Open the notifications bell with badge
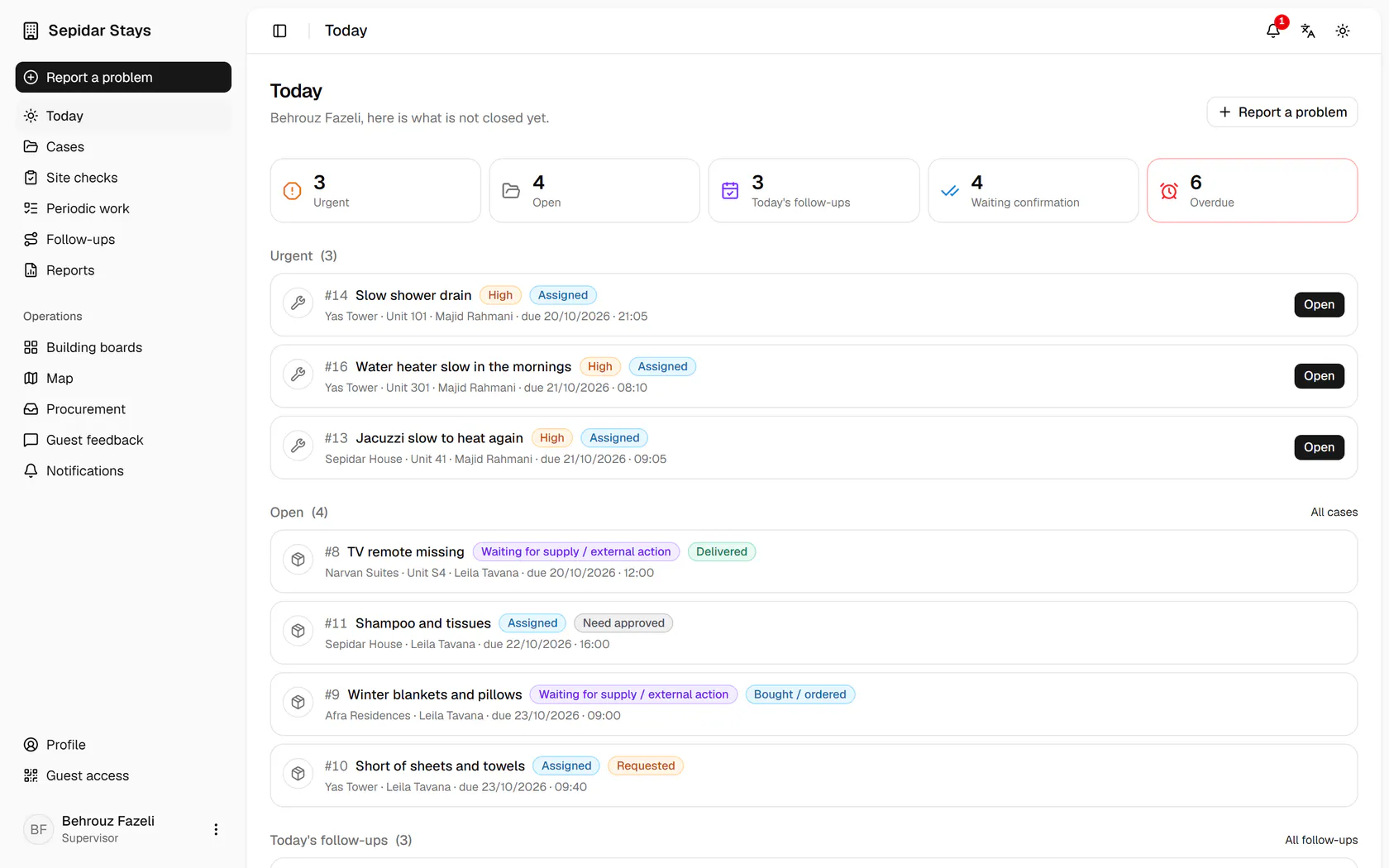 tap(1273, 31)
